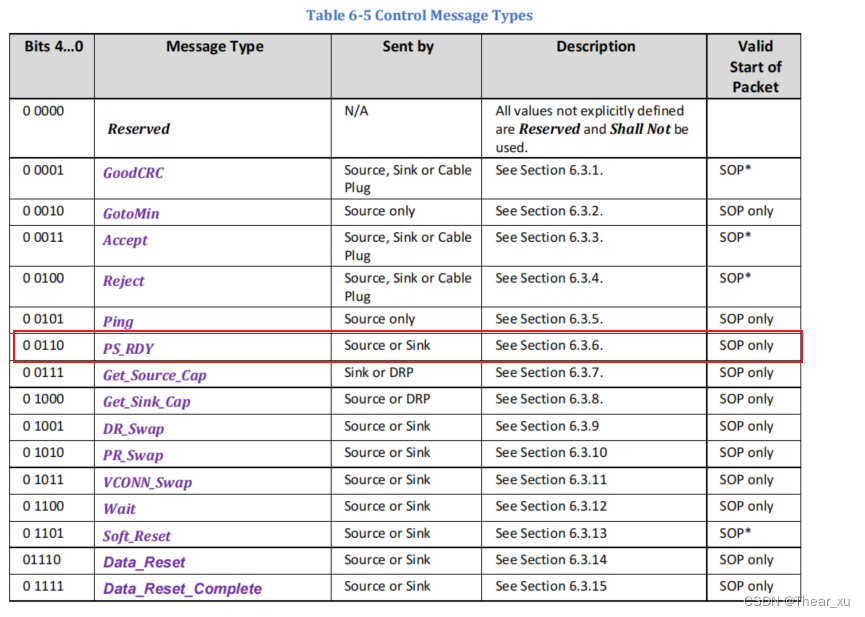Select bits value '0 0000'
865x617 pixels.
43,111
